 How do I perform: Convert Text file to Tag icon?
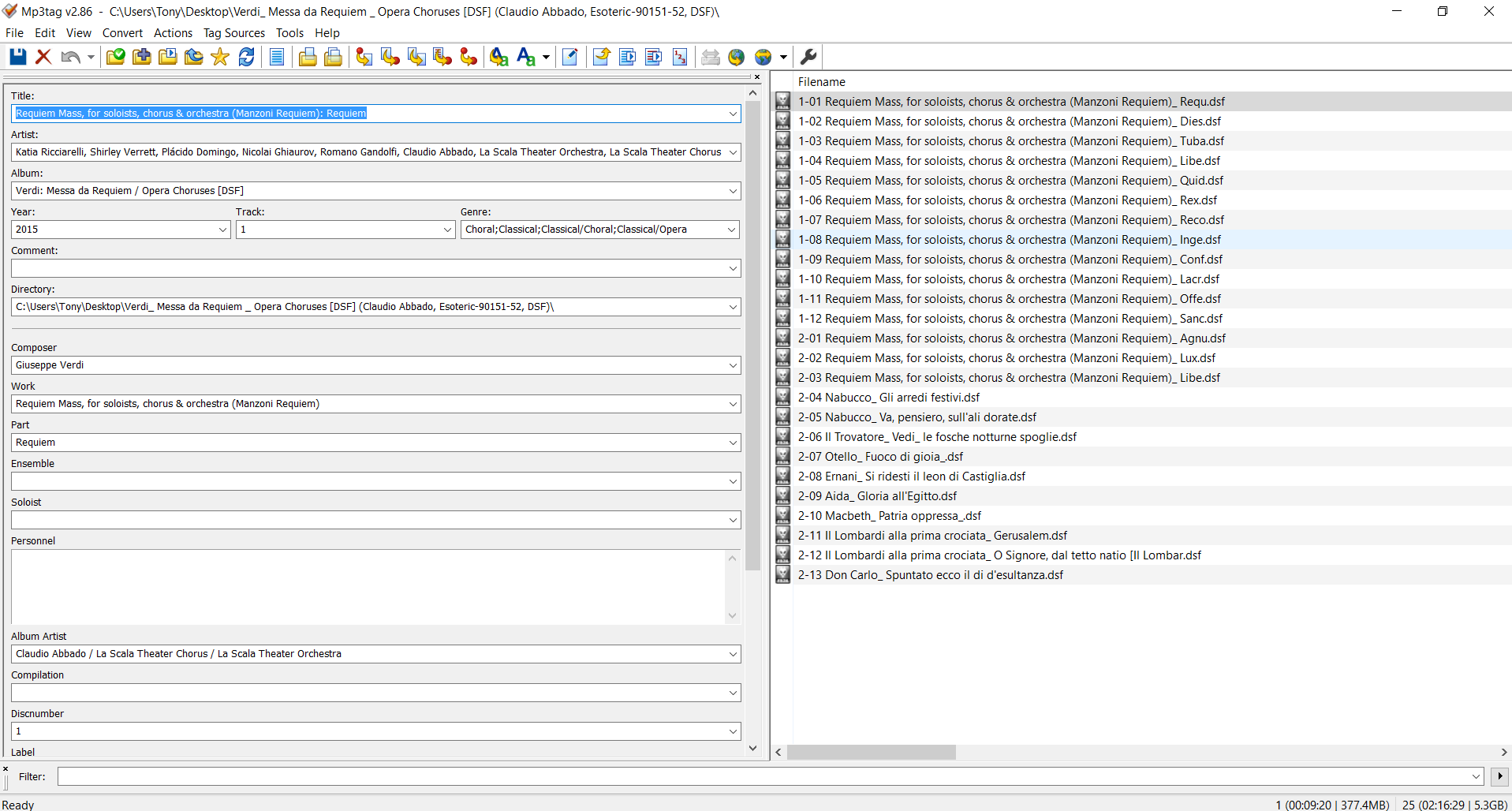(442, 57)
